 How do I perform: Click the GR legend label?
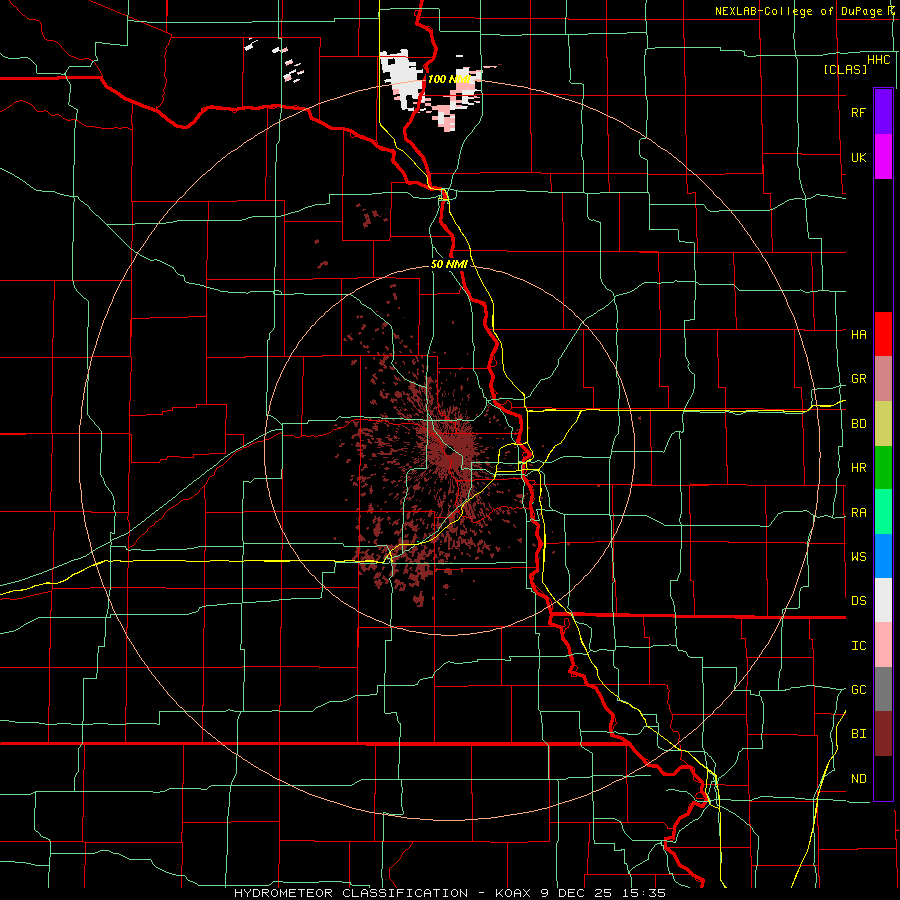858,379
